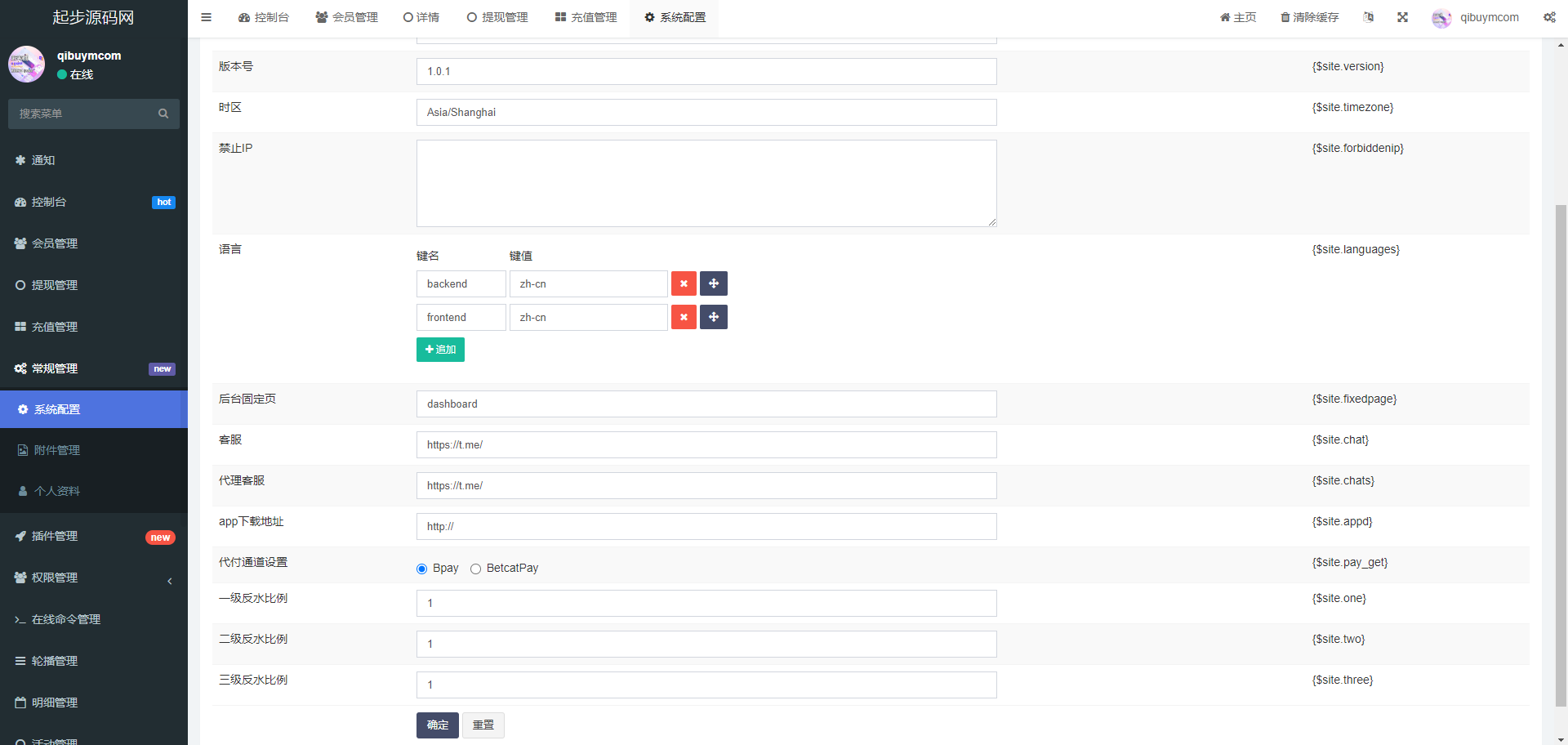Screen dimensions: 1568x745
Task: Click the 禁止IP text area
Action: 706,183
